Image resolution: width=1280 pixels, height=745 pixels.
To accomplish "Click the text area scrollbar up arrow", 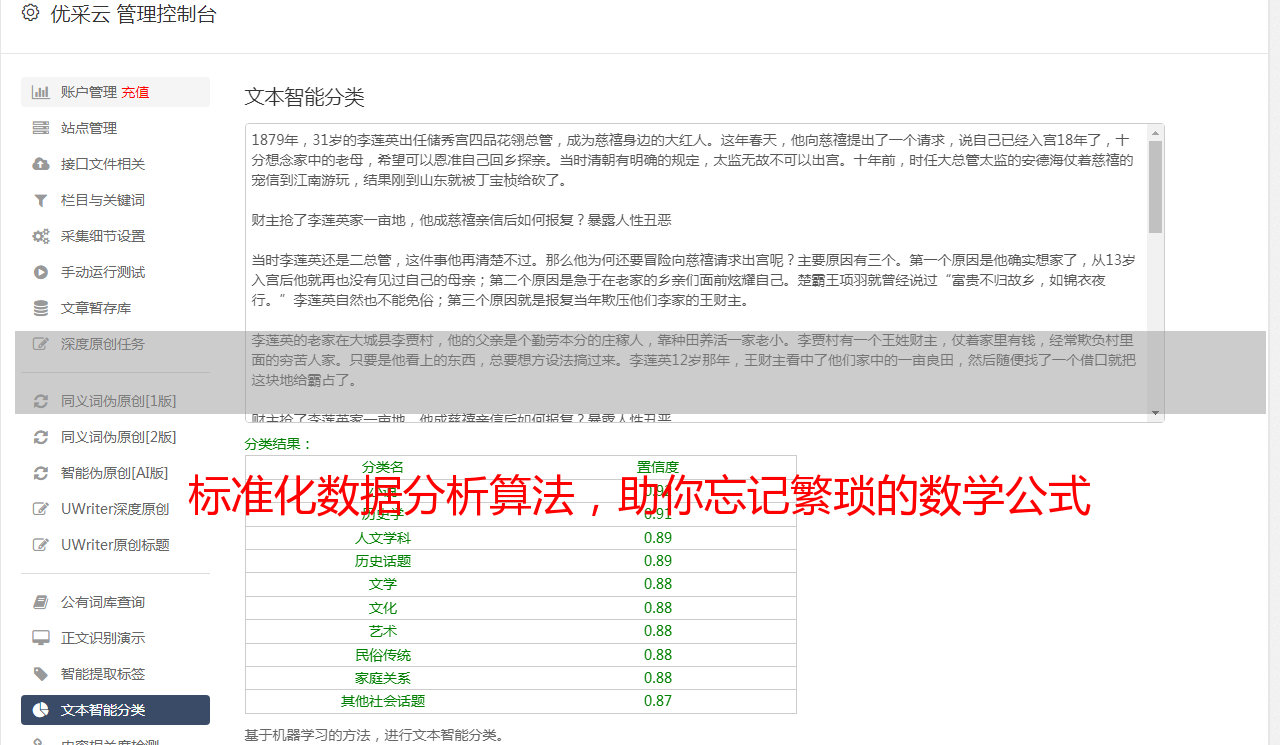I will [1156, 132].
